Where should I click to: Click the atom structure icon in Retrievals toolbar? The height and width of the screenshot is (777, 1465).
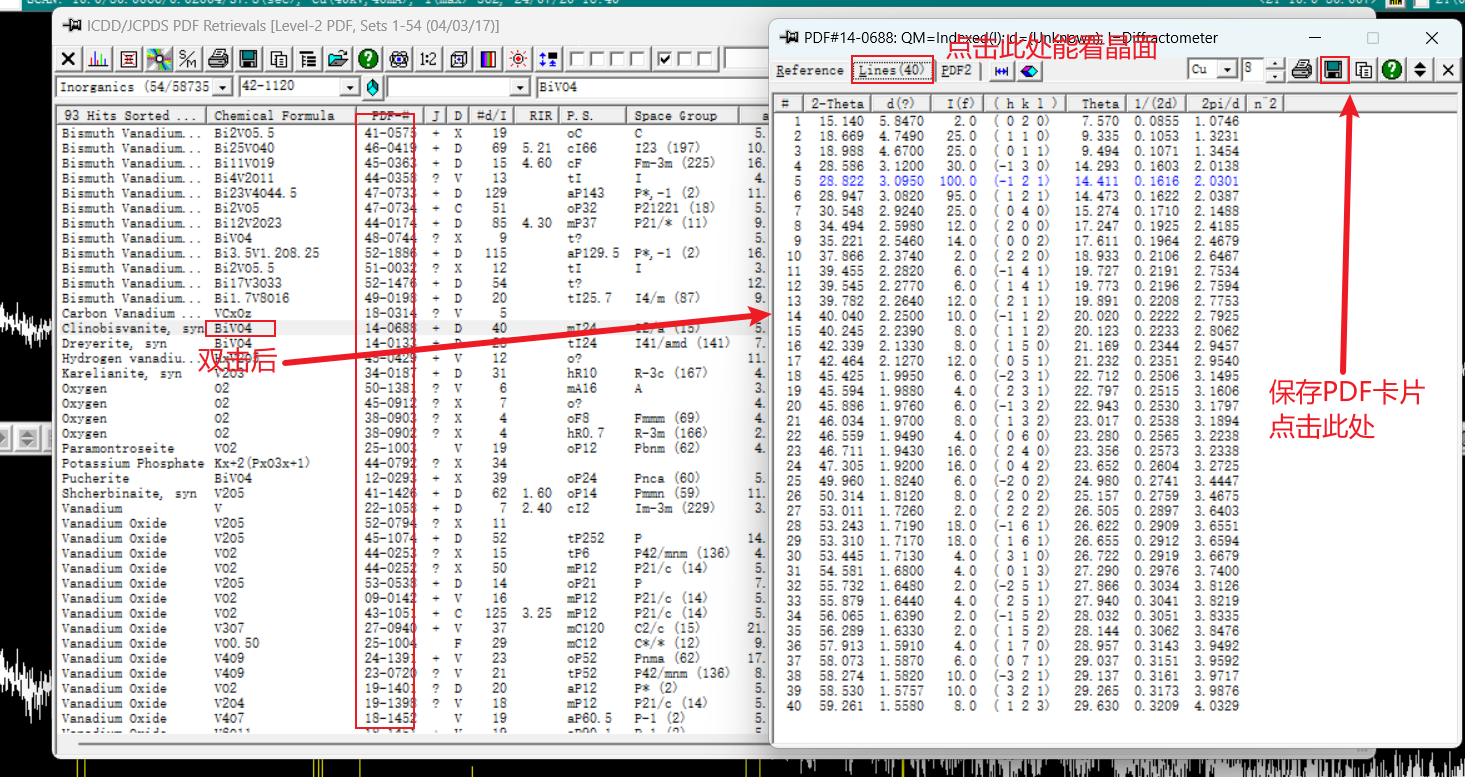point(399,59)
